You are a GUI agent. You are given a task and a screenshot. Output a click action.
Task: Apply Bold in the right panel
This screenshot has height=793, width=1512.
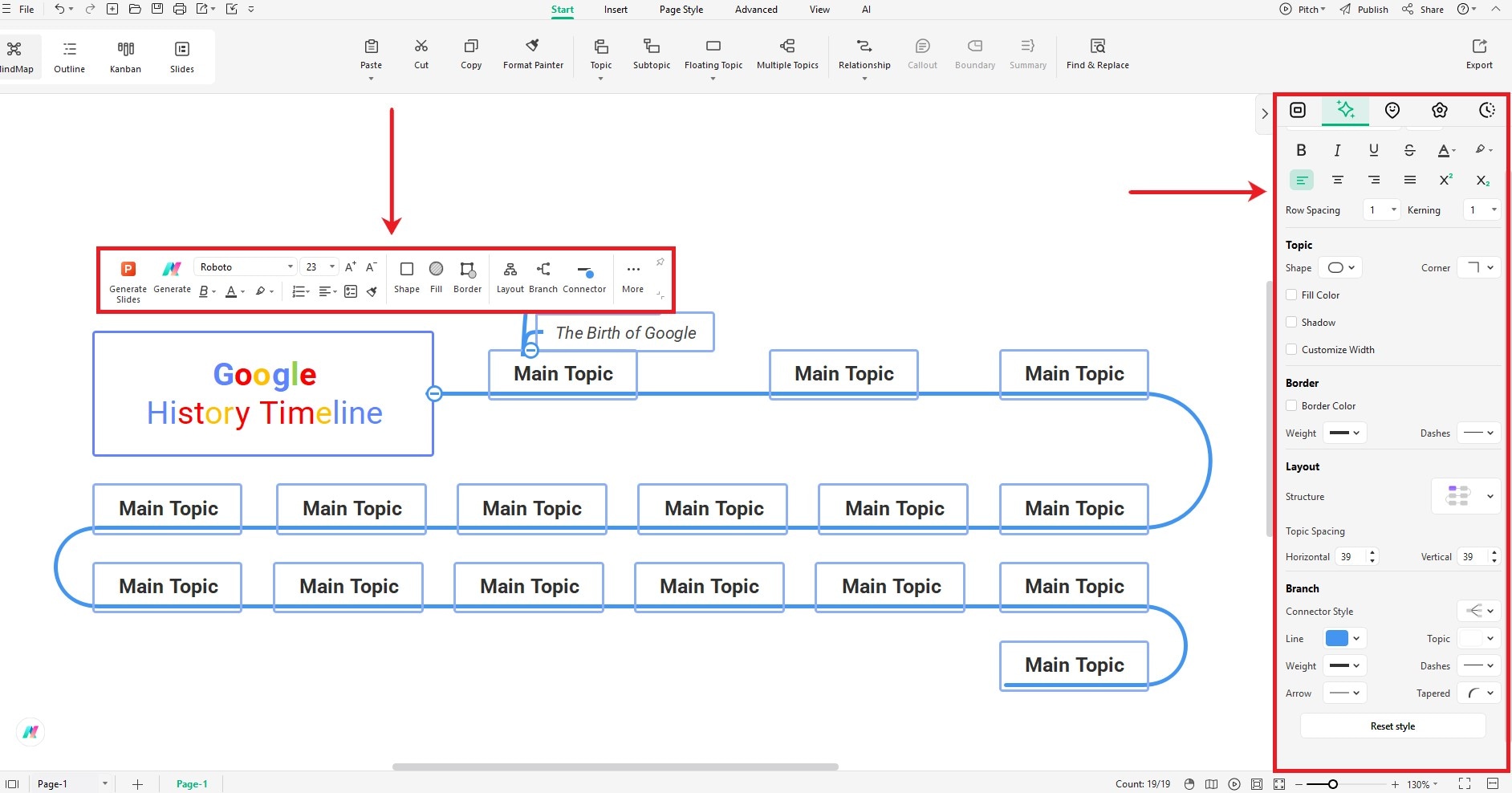[1301, 150]
